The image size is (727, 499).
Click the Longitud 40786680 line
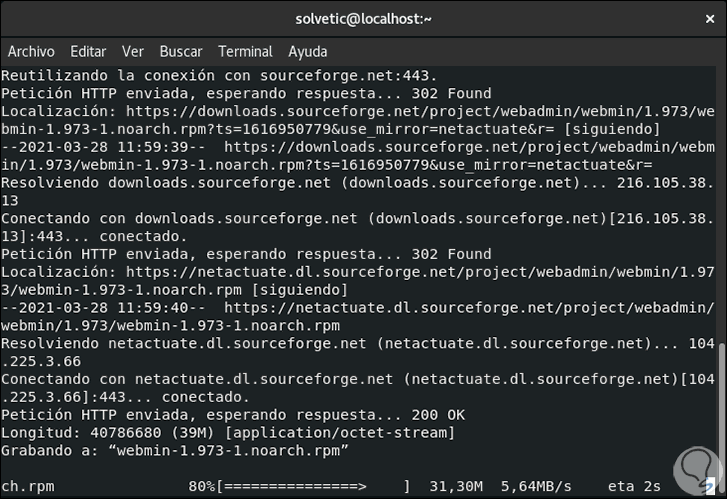(227, 433)
